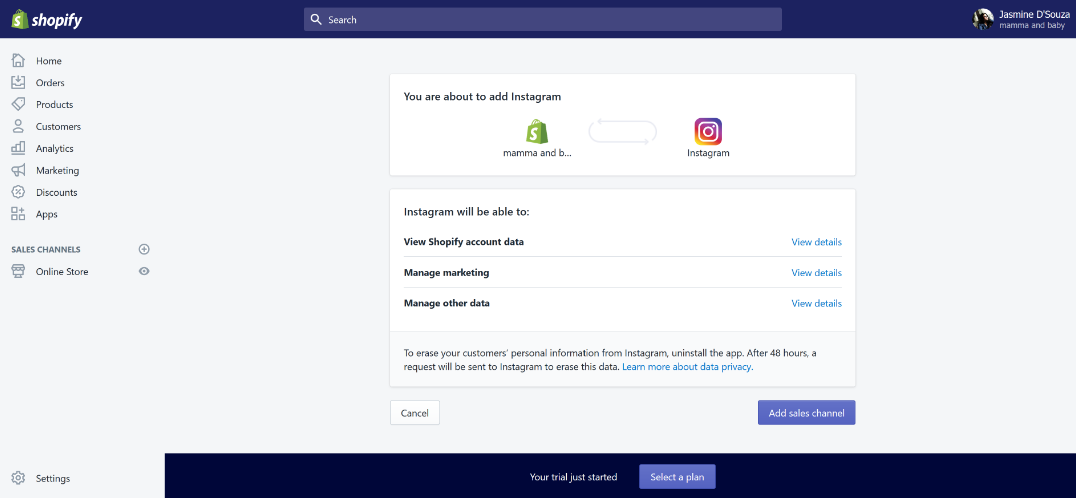1076x498 pixels.
Task: Select the Marketing megaphone icon
Action: click(19, 170)
